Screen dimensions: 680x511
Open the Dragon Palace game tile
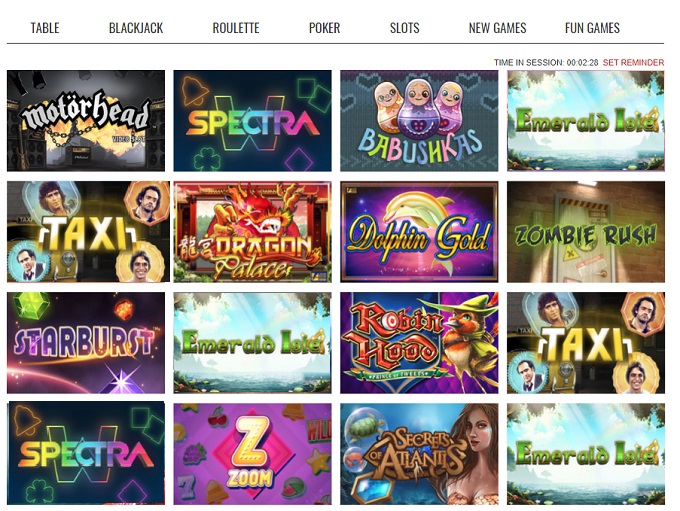point(252,232)
